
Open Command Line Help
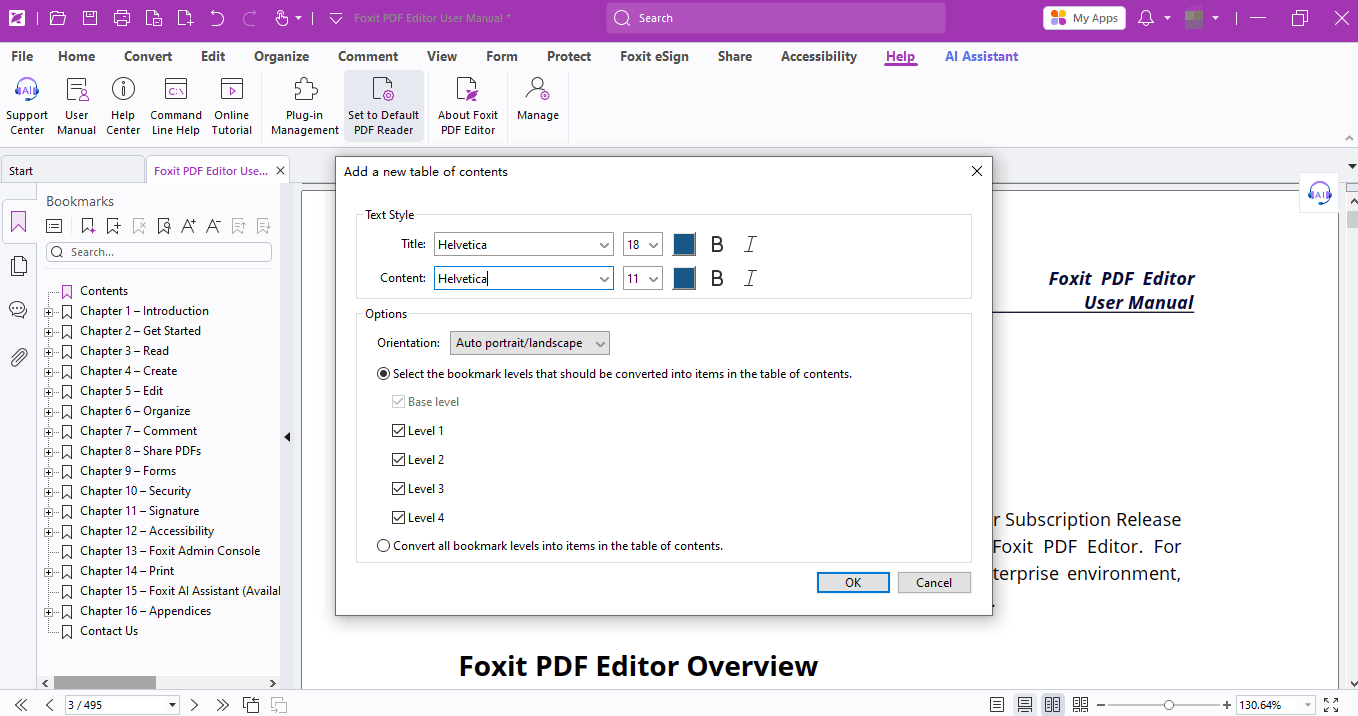[x=176, y=106]
